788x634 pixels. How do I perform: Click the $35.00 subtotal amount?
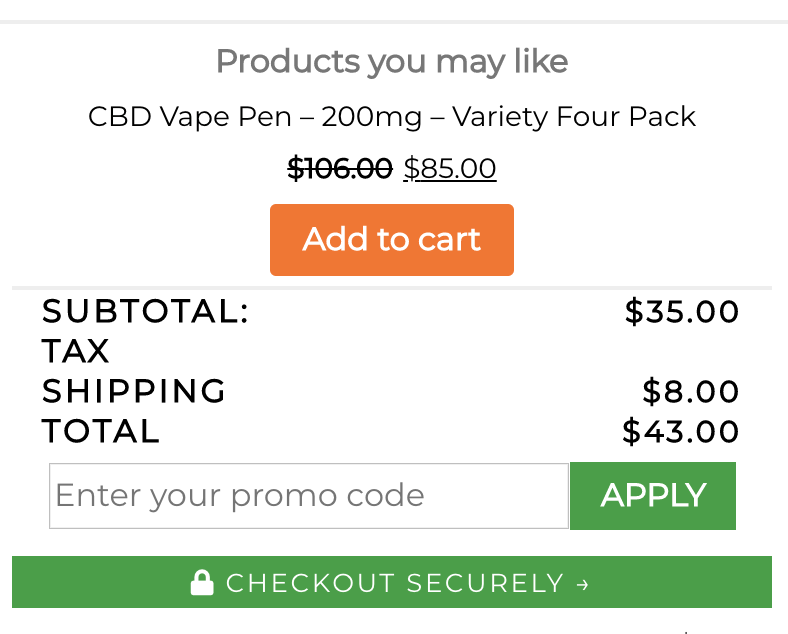pyautogui.click(x=682, y=312)
